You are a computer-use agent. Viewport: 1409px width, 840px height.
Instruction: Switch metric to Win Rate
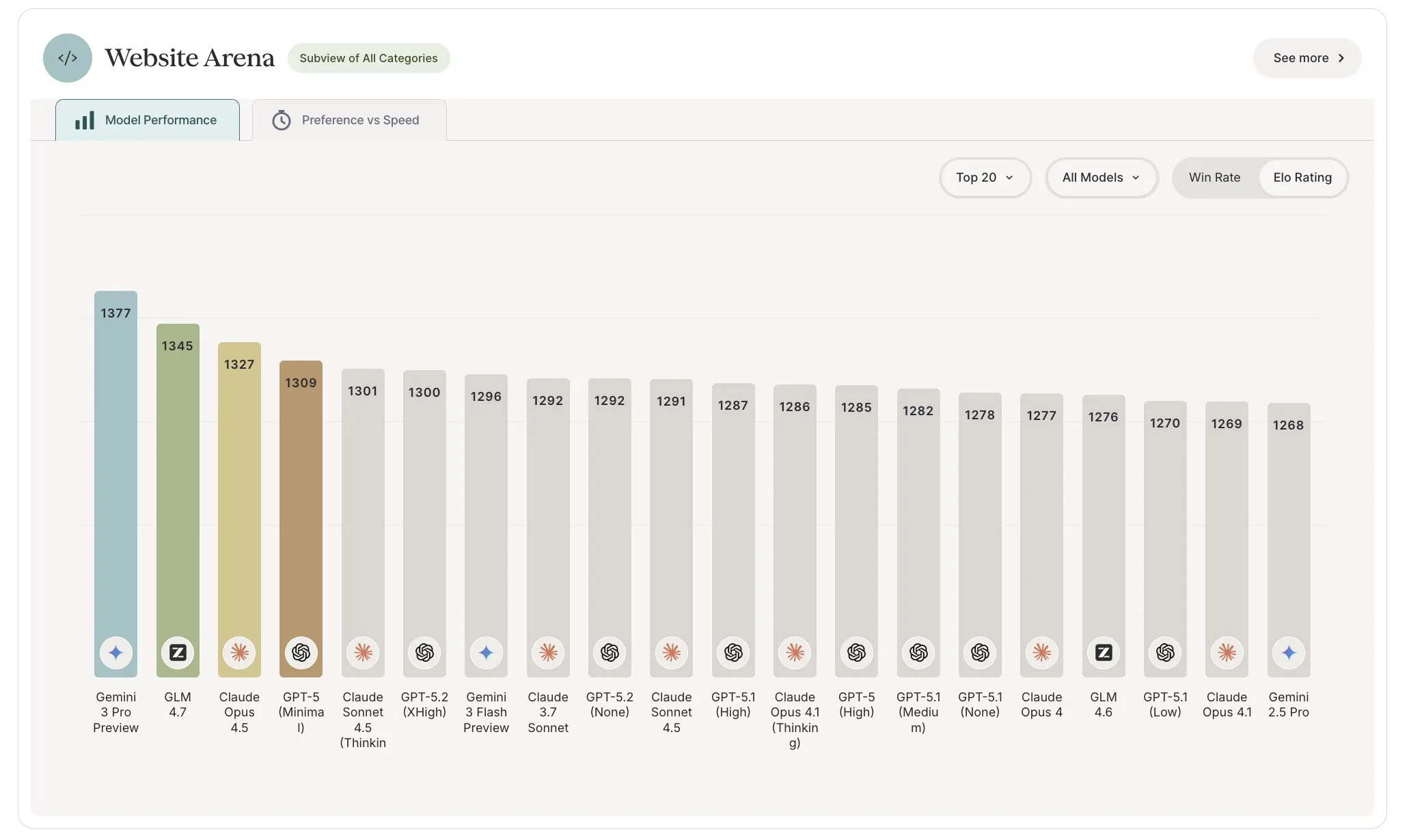[1214, 178]
